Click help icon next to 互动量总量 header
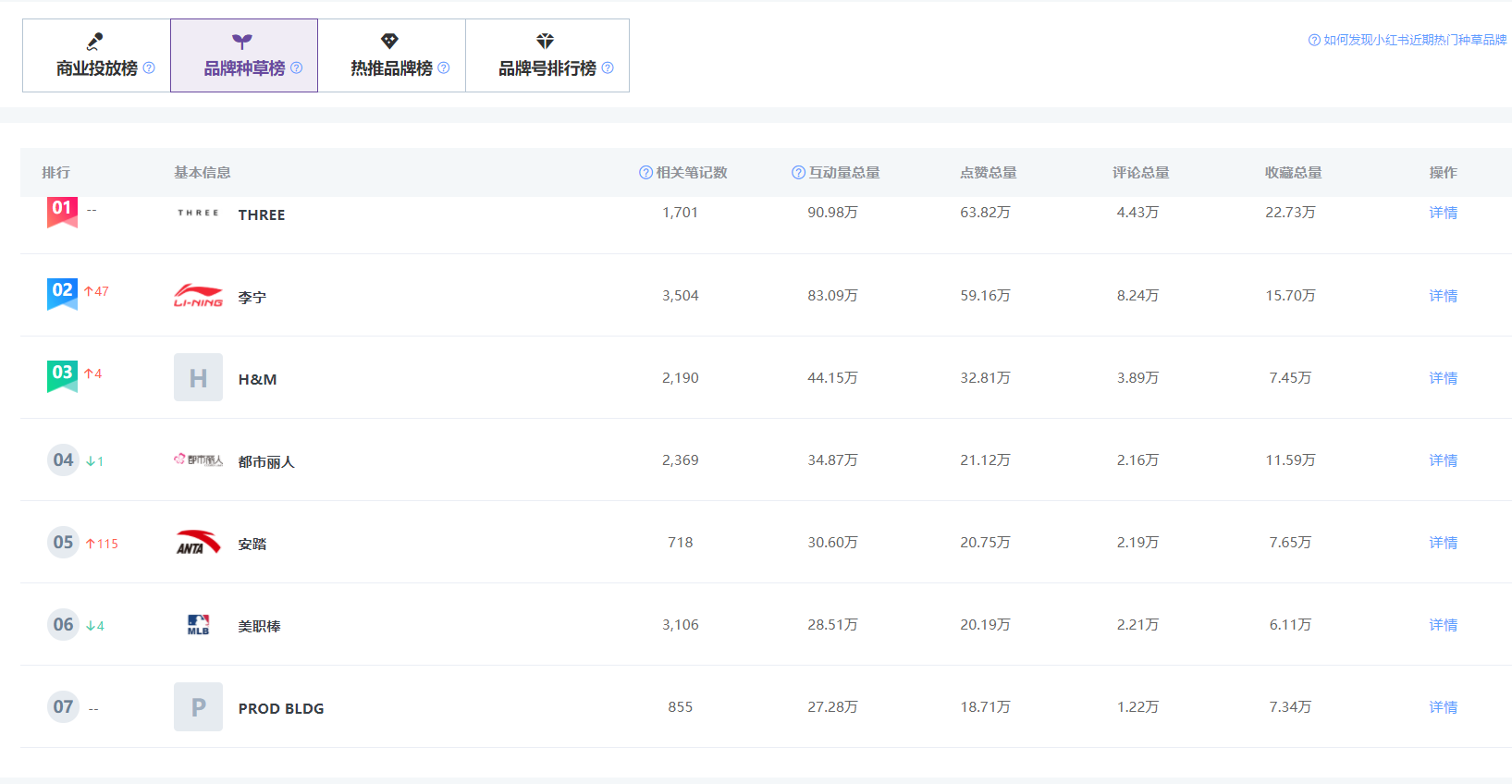The height and width of the screenshot is (784, 1512). [798, 173]
